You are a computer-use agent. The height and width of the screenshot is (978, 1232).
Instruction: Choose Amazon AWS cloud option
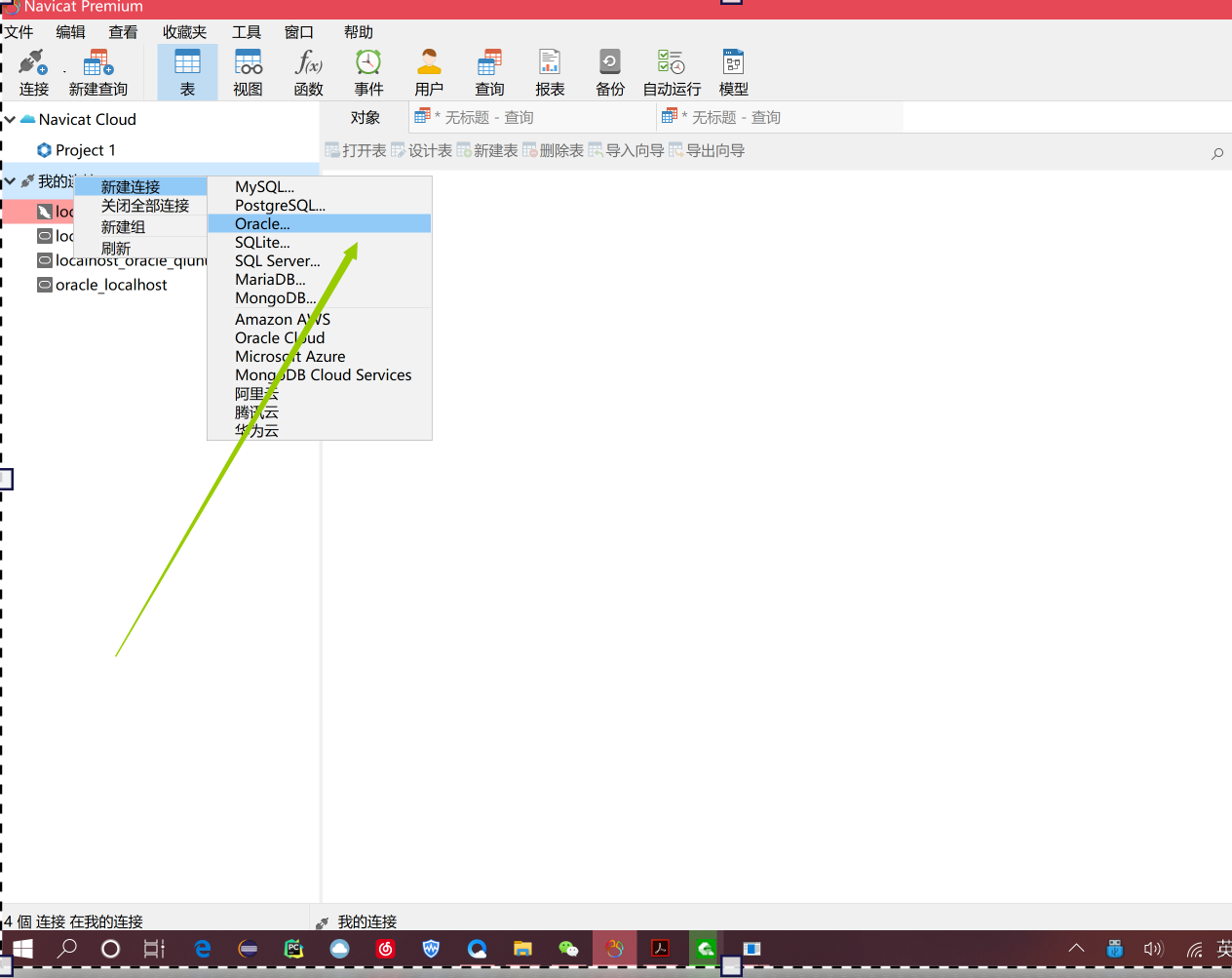click(x=320, y=319)
